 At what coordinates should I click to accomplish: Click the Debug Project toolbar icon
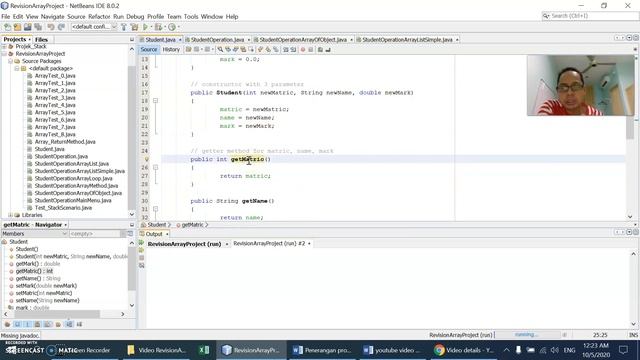click(x=158, y=27)
